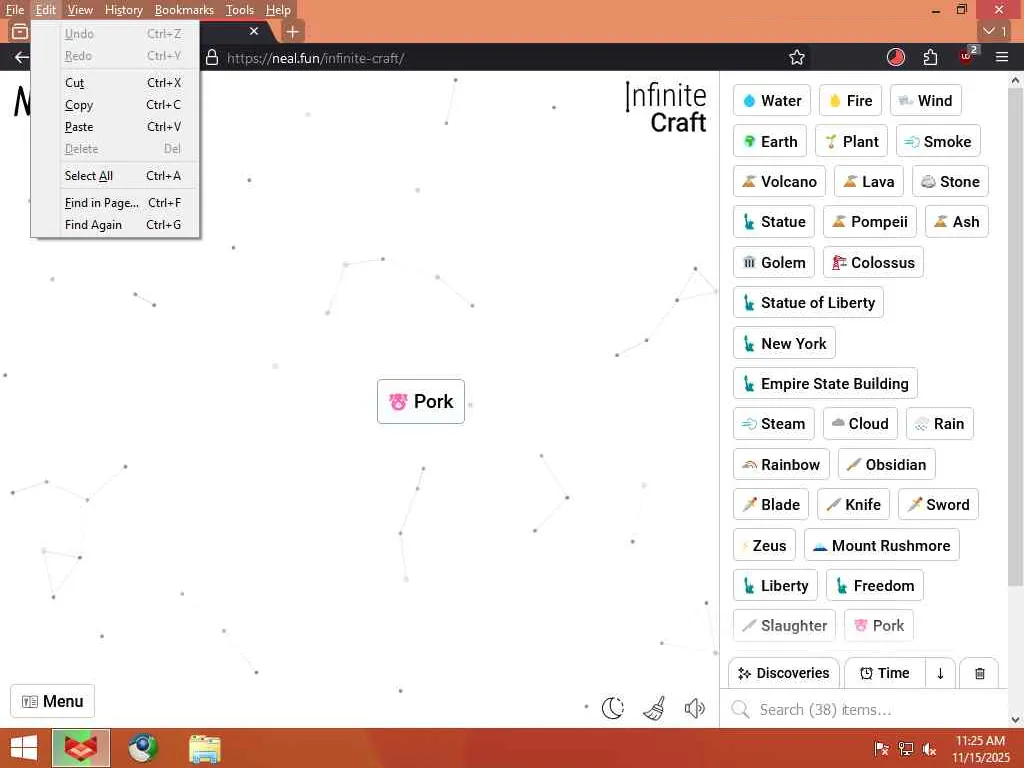1024x768 pixels.
Task: Select the Colossus element
Action: (873, 263)
